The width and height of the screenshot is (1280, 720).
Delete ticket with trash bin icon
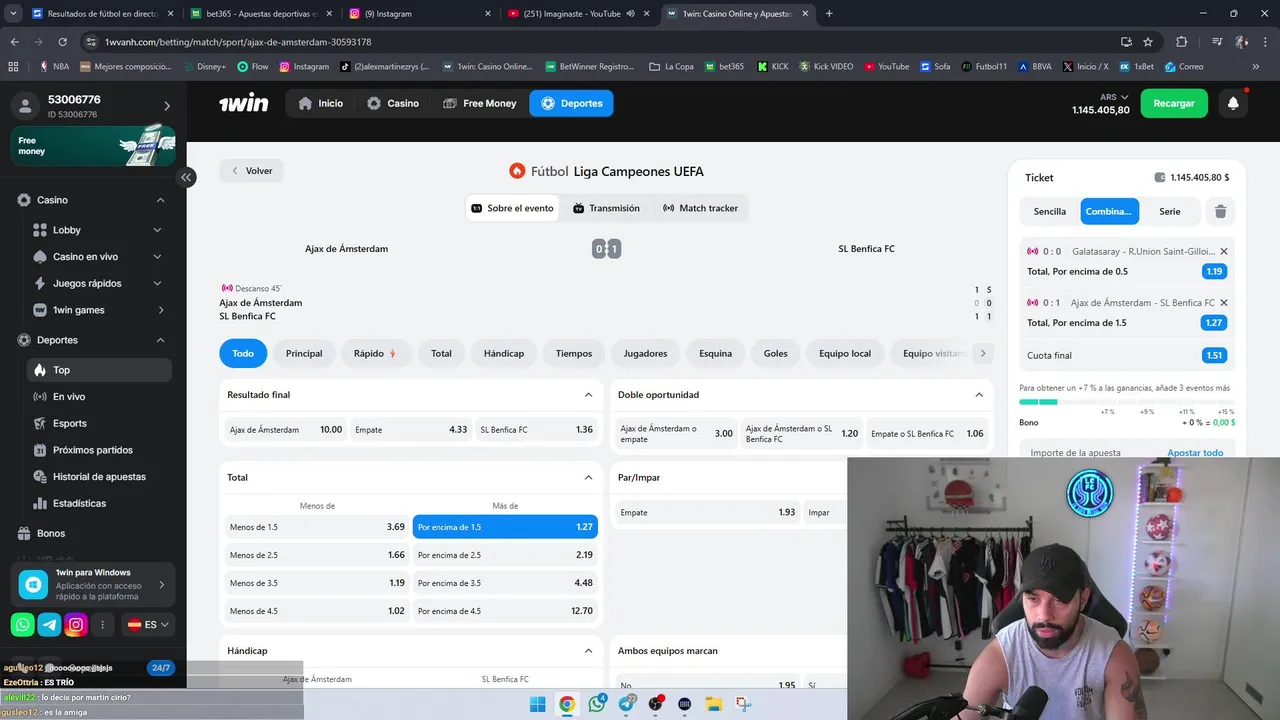[x=1220, y=211]
